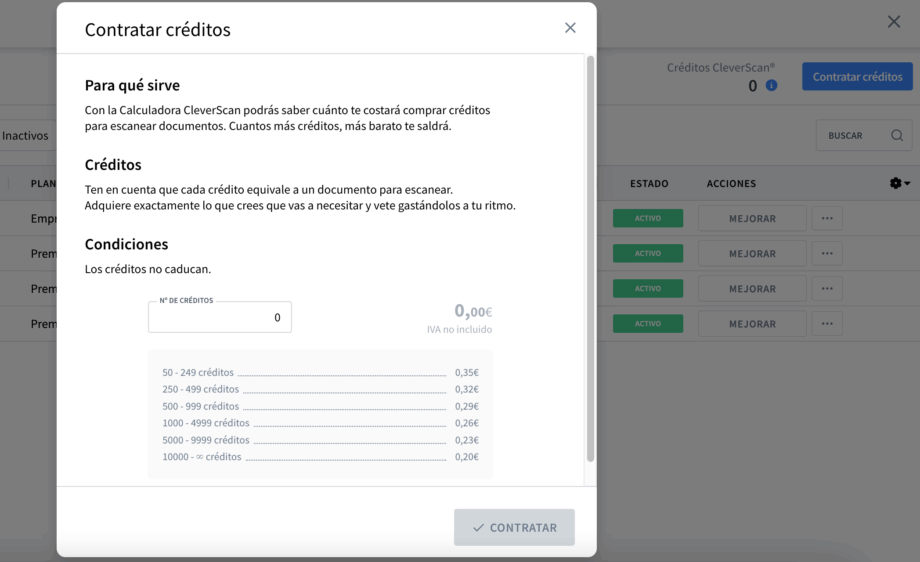
Task: Click the Mejorar button in fourth row
Action: 752,324
